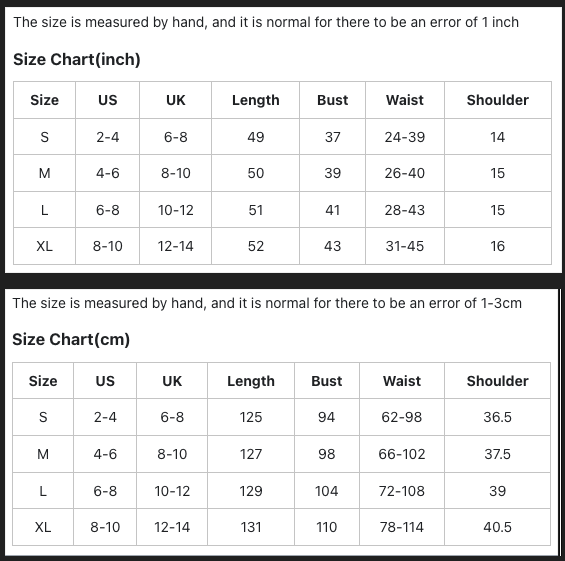Click the XL row label in inch chart
The image size is (565, 561).
click(44, 246)
